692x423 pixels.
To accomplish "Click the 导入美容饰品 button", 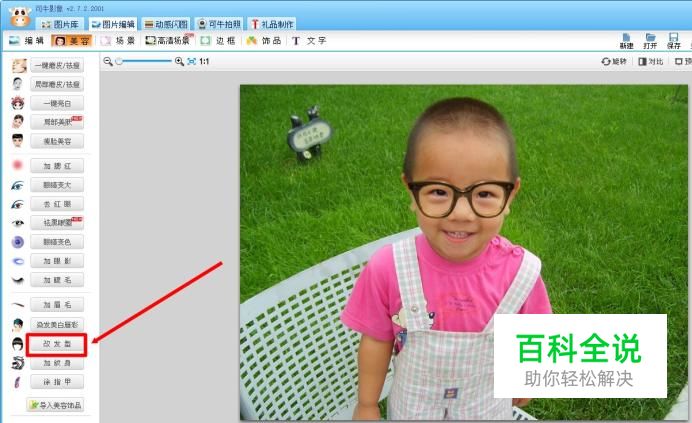I will tap(56, 405).
